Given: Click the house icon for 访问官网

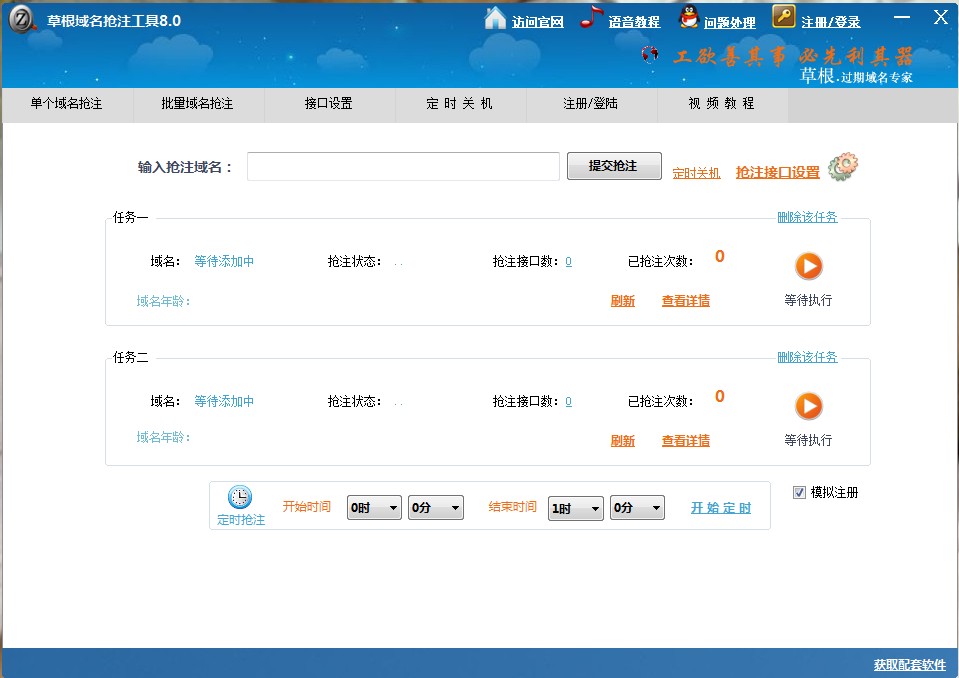Looking at the screenshot, I should click(x=495, y=19).
